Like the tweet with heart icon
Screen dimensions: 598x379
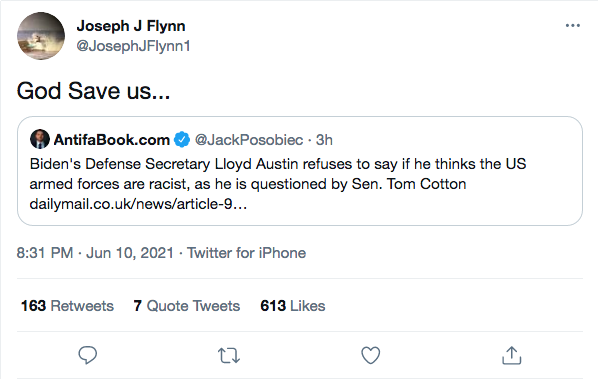(x=371, y=355)
